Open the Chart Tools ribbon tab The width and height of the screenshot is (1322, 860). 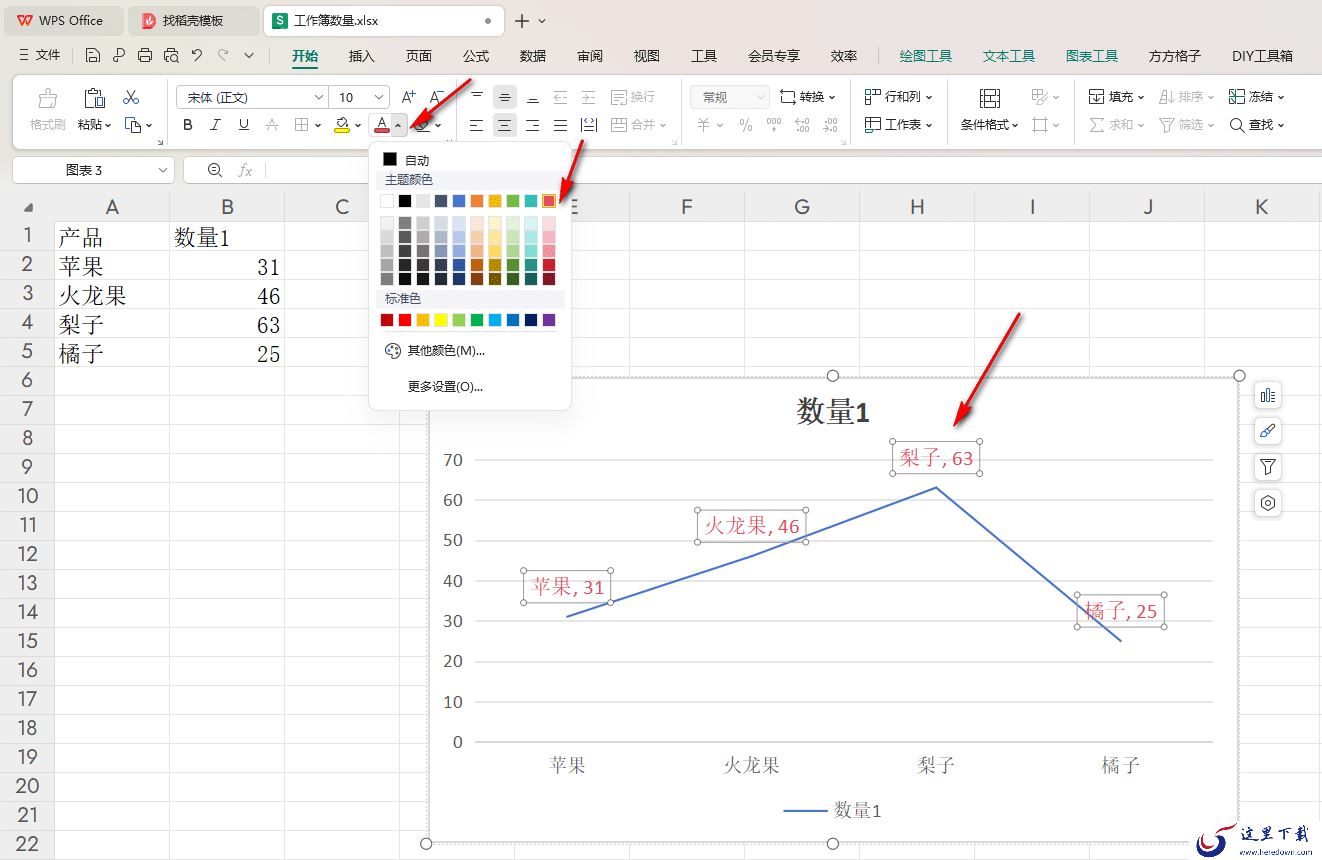point(1092,56)
